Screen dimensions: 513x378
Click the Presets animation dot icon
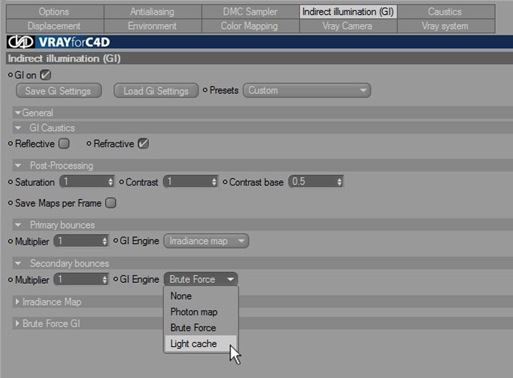pyautogui.click(x=205, y=90)
